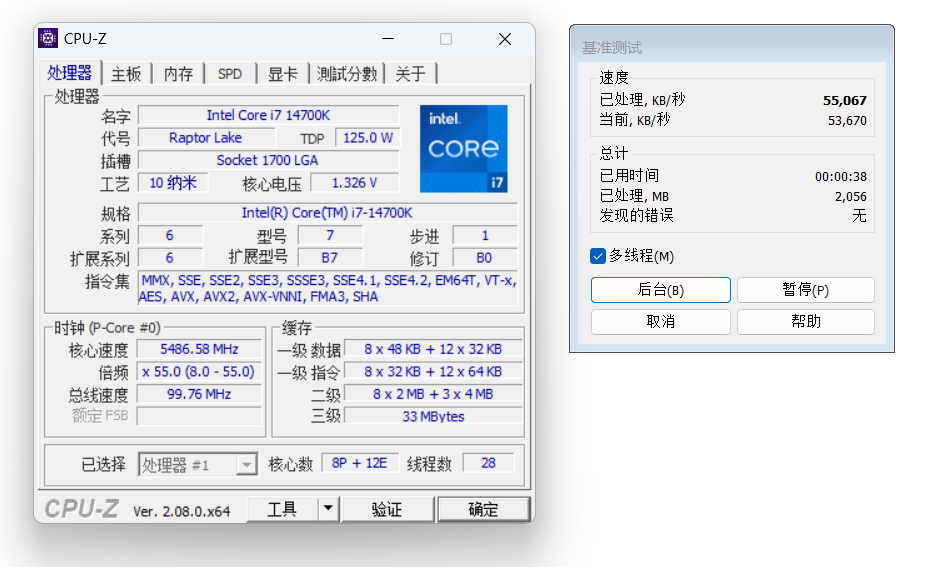This screenshot has height=567, width=930.
Task: Switch to the 显卡 tab
Action: [282, 74]
